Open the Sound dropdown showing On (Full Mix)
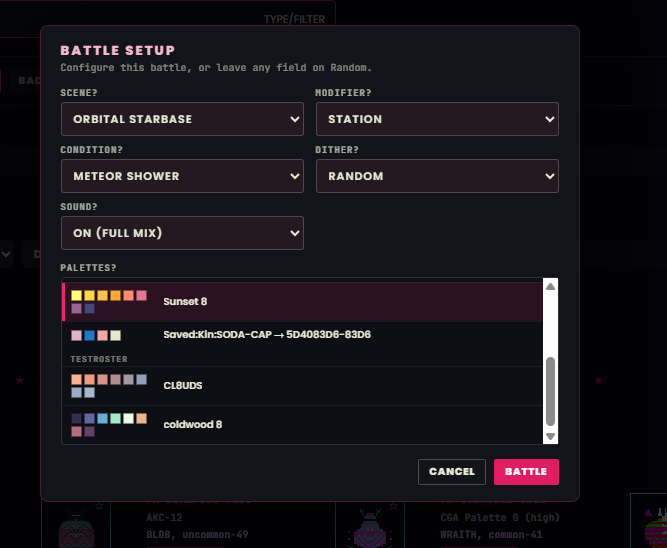This screenshot has width=667, height=548. pyautogui.click(x=182, y=233)
